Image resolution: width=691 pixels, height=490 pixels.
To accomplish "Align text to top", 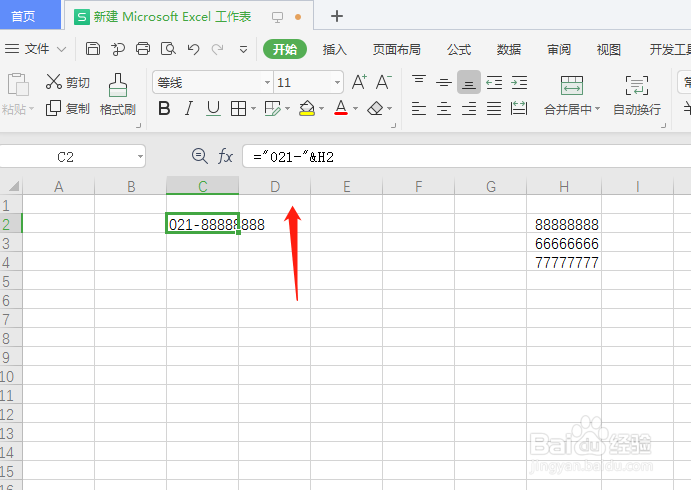I will coord(419,80).
